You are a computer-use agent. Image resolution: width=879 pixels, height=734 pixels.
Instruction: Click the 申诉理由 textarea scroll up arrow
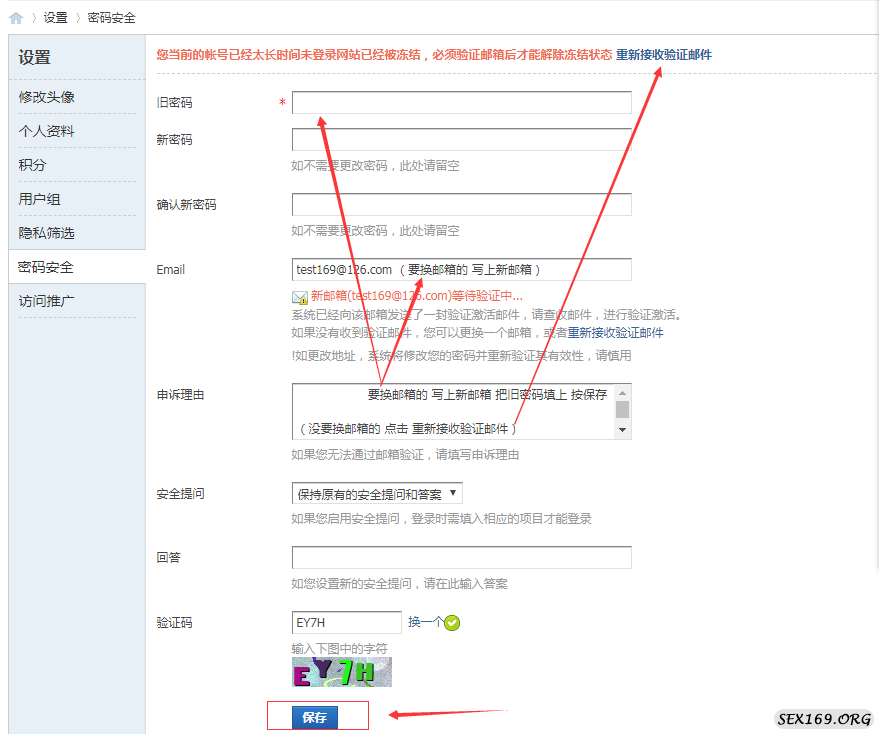click(623, 393)
